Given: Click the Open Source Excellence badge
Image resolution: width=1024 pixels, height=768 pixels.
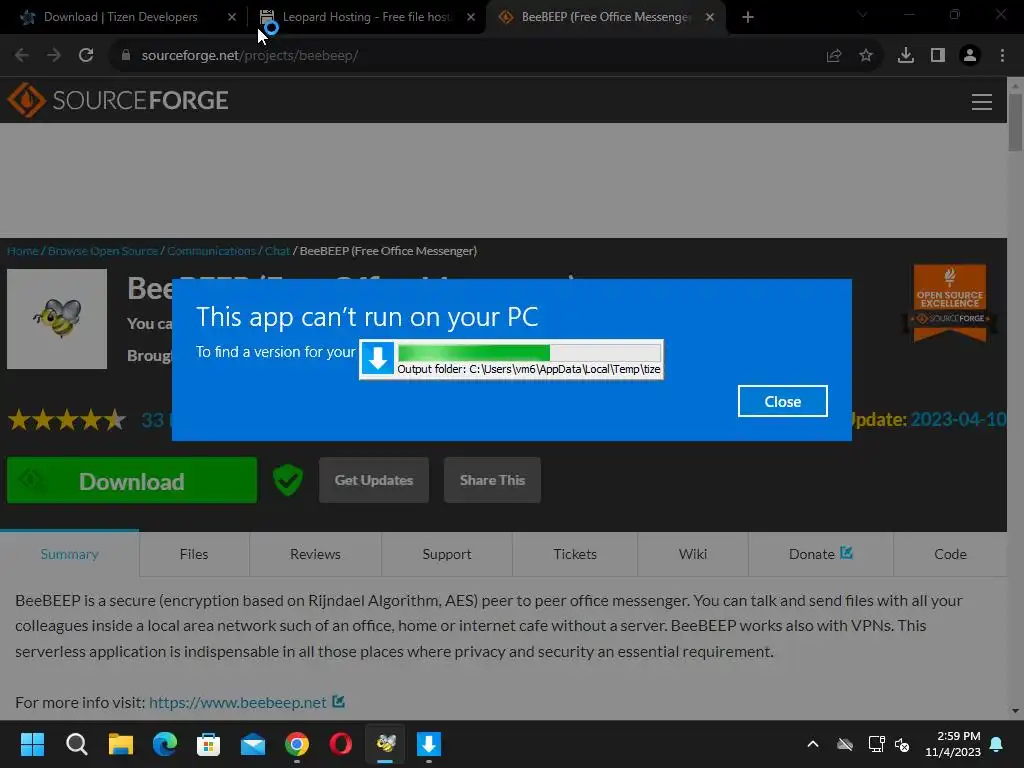Looking at the screenshot, I should [x=950, y=302].
